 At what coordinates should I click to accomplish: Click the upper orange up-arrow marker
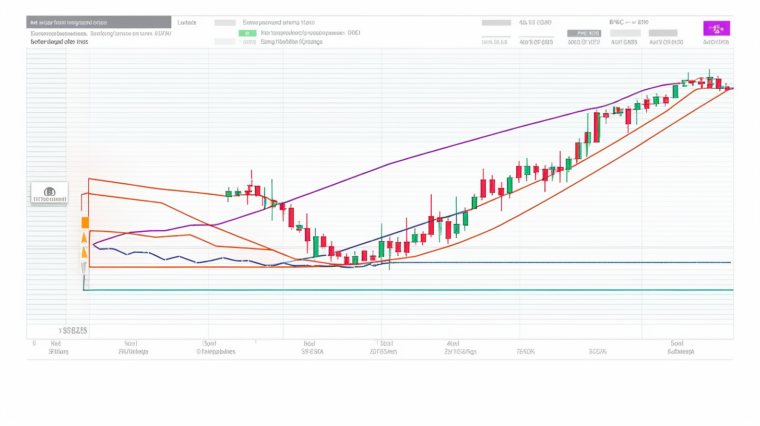point(84,239)
